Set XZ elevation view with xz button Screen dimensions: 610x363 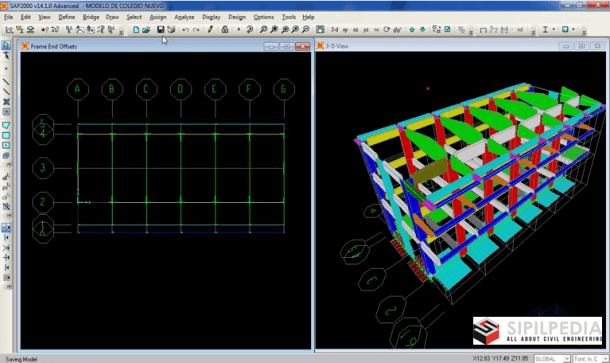(x=355, y=30)
